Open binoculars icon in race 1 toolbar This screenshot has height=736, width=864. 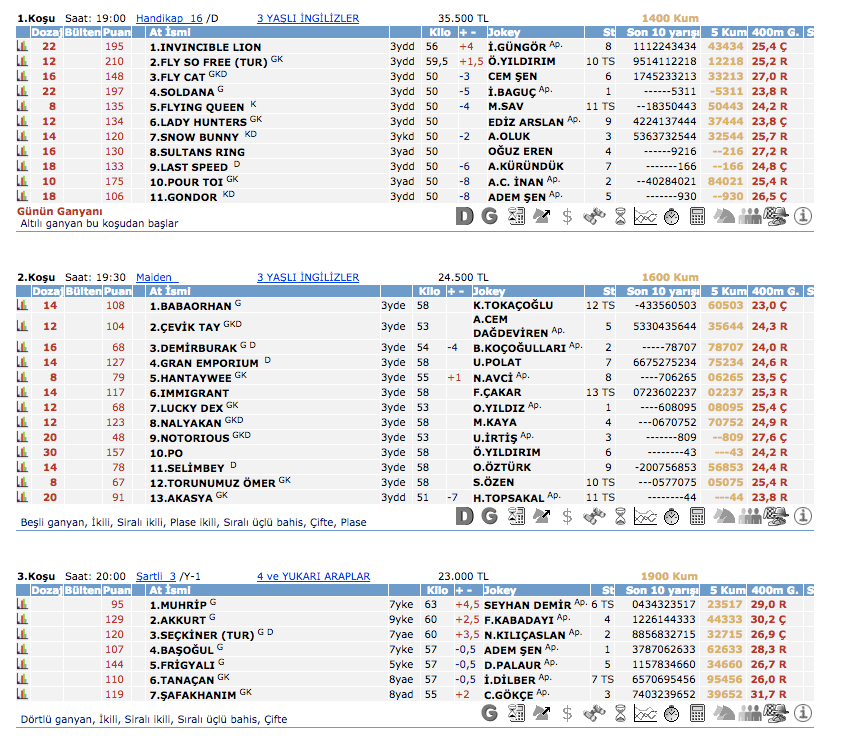(593, 215)
